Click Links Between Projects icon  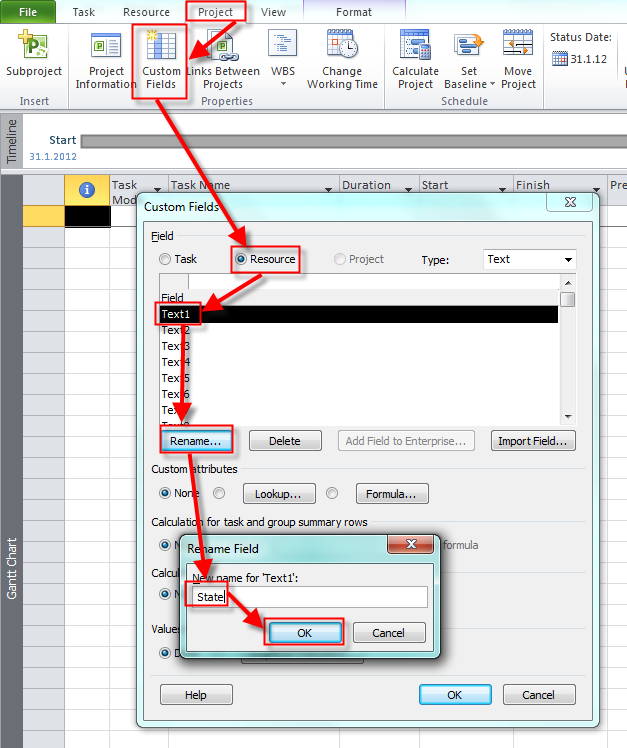coord(223,46)
